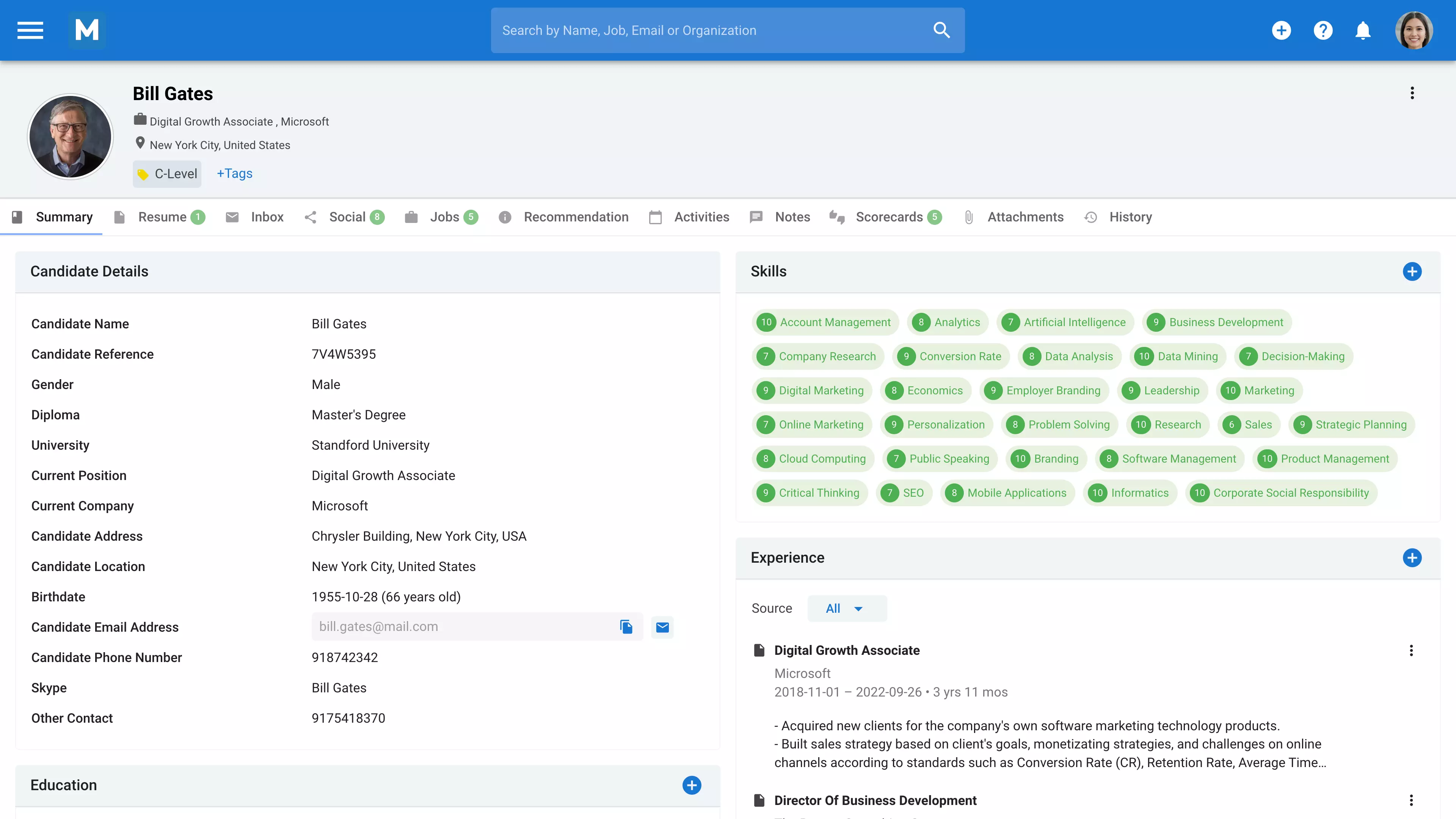Select the C-Level tag
Image resolution: width=1456 pixels, height=819 pixels.
167,174
